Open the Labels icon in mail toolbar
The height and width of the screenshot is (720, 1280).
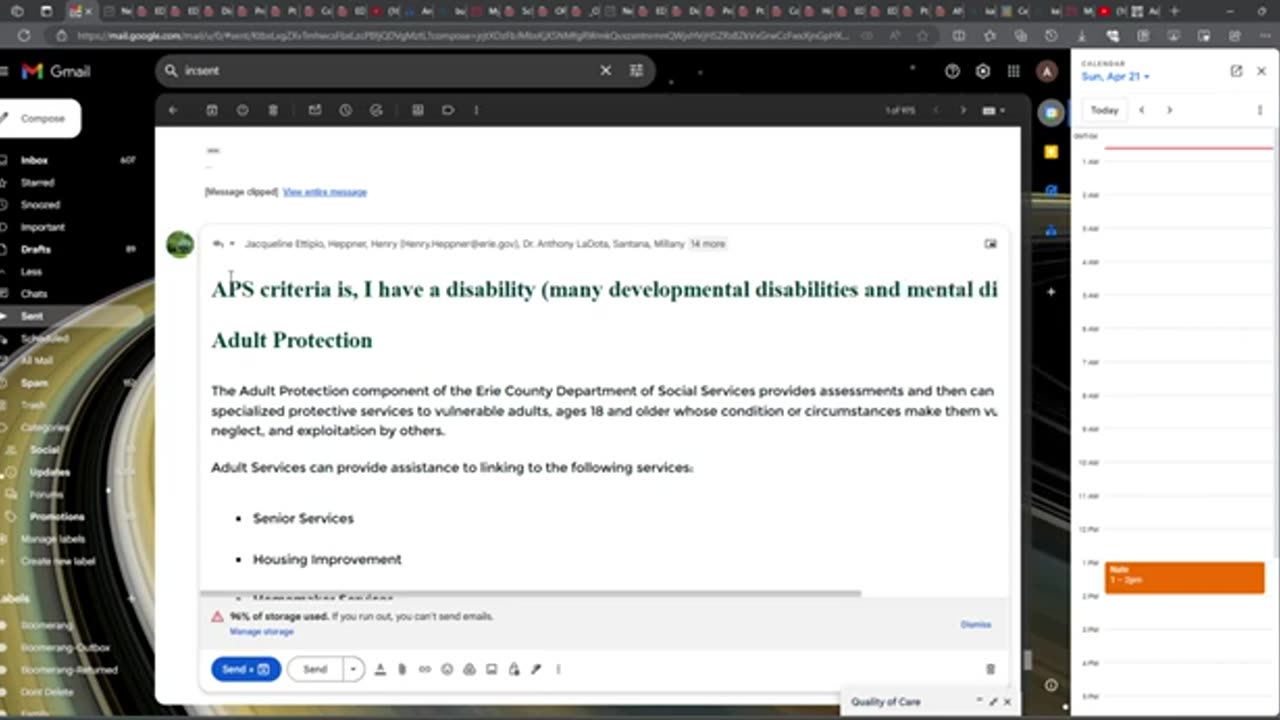(448, 110)
